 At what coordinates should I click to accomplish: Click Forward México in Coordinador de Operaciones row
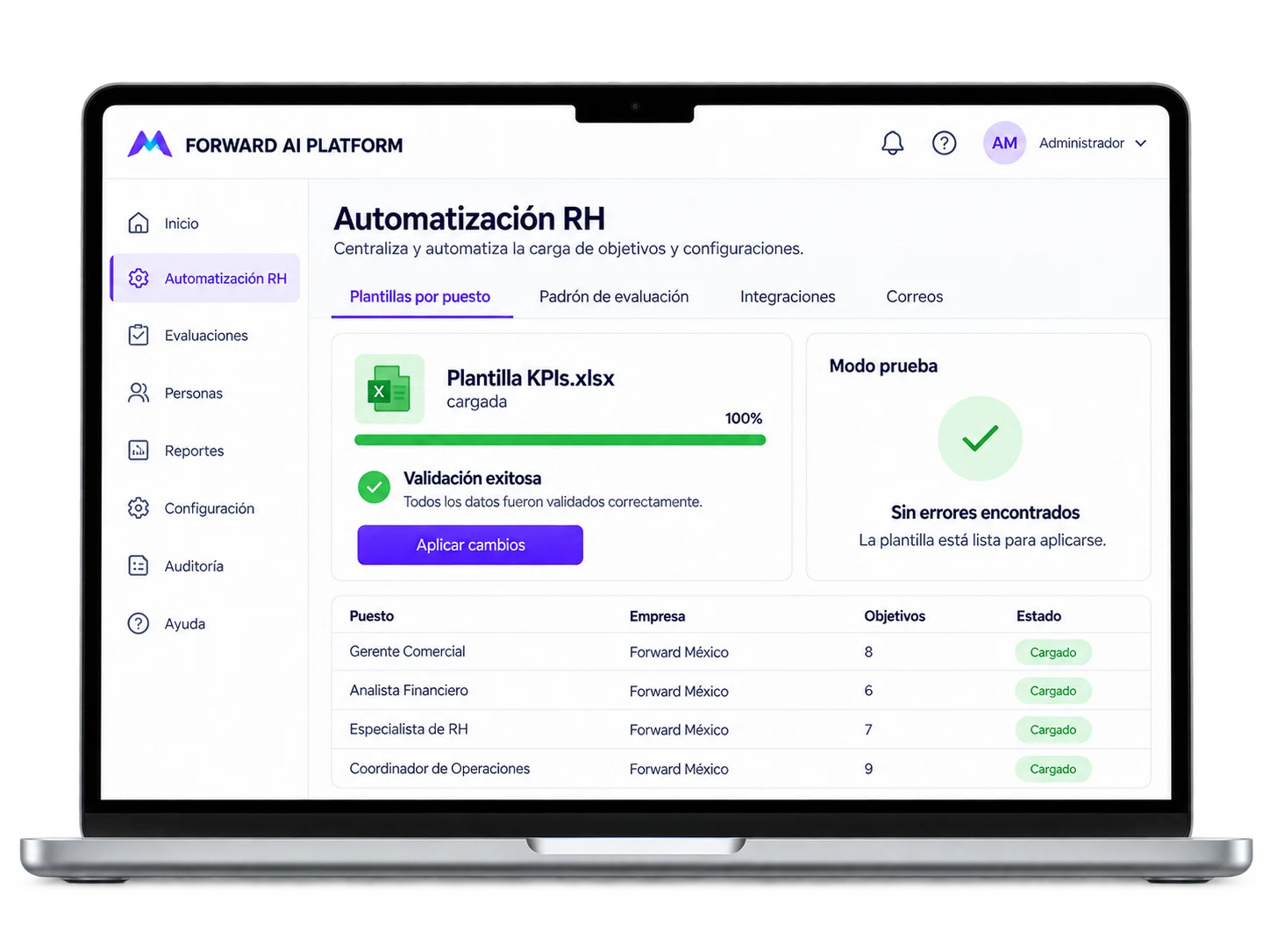679,769
